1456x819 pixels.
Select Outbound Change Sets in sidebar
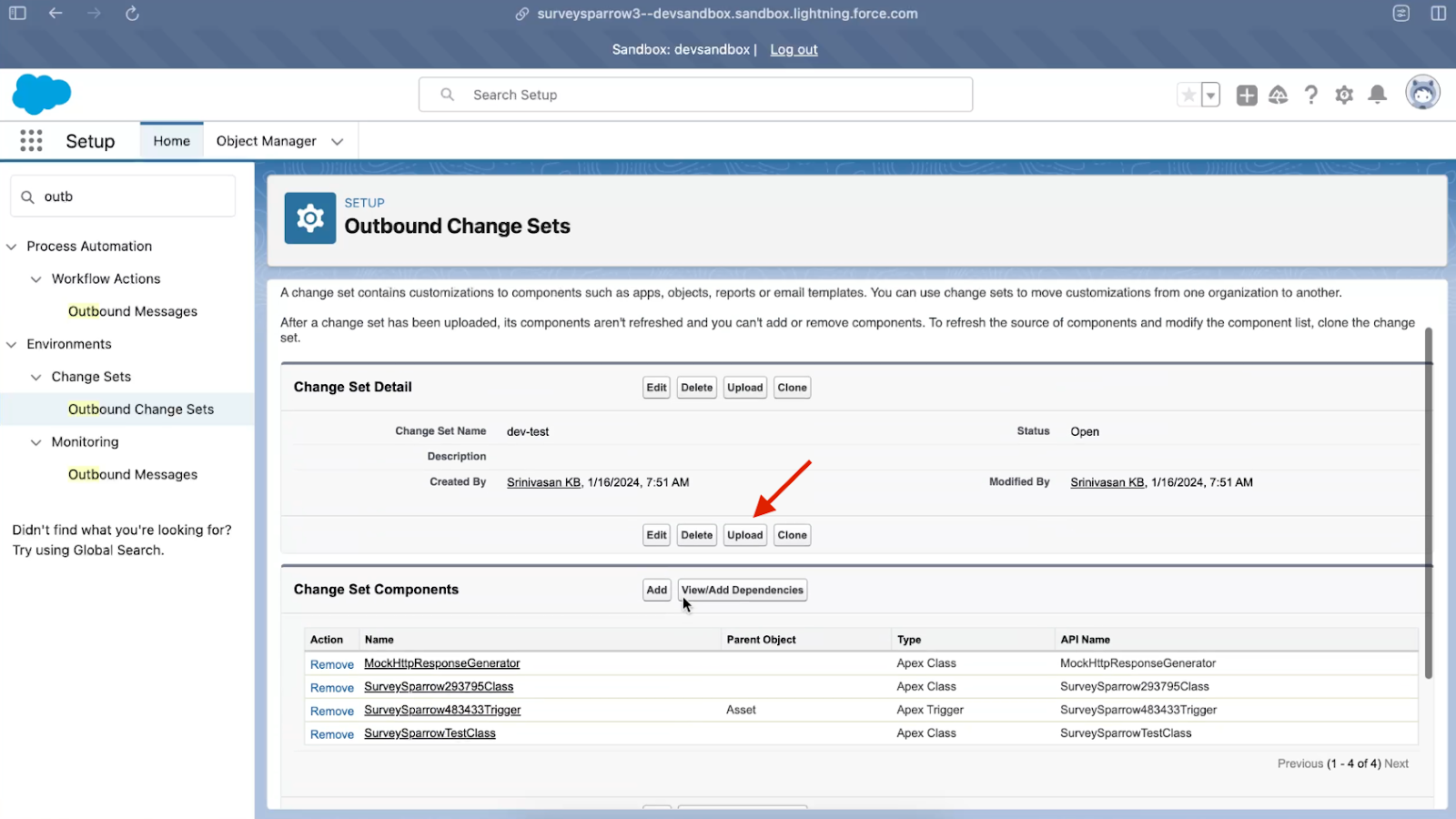(x=141, y=409)
